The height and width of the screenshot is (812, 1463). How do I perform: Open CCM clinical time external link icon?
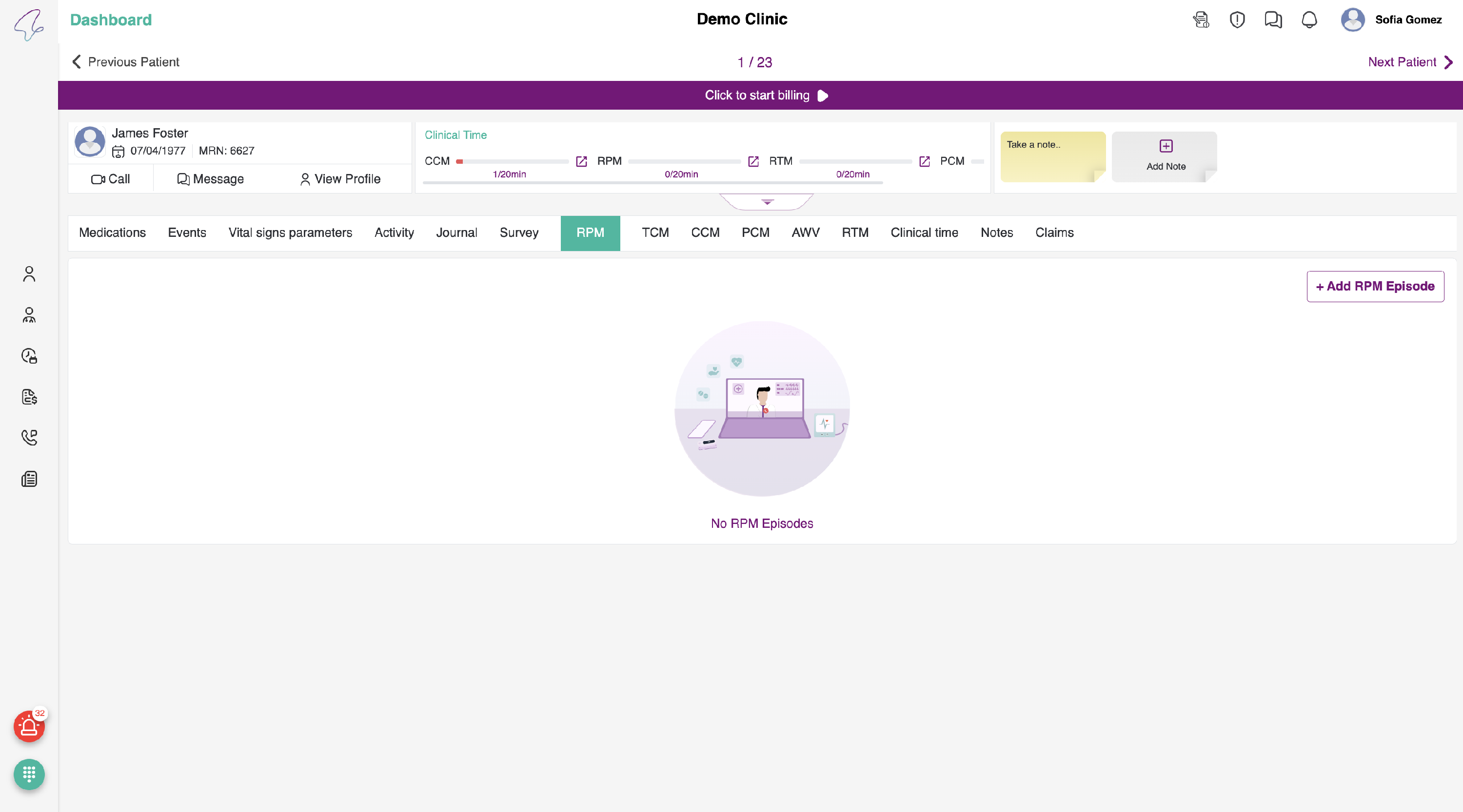[x=581, y=162]
